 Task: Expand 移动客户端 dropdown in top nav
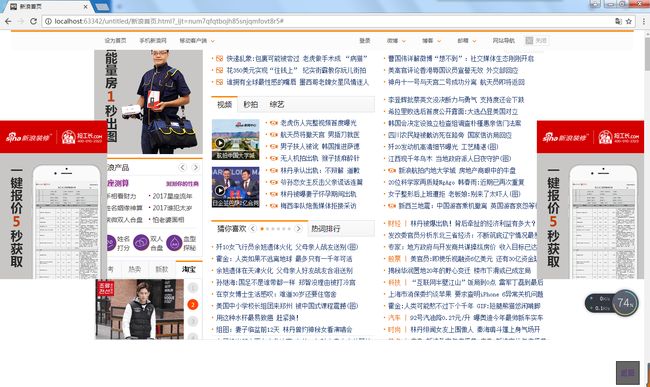pyautogui.click(x=197, y=41)
